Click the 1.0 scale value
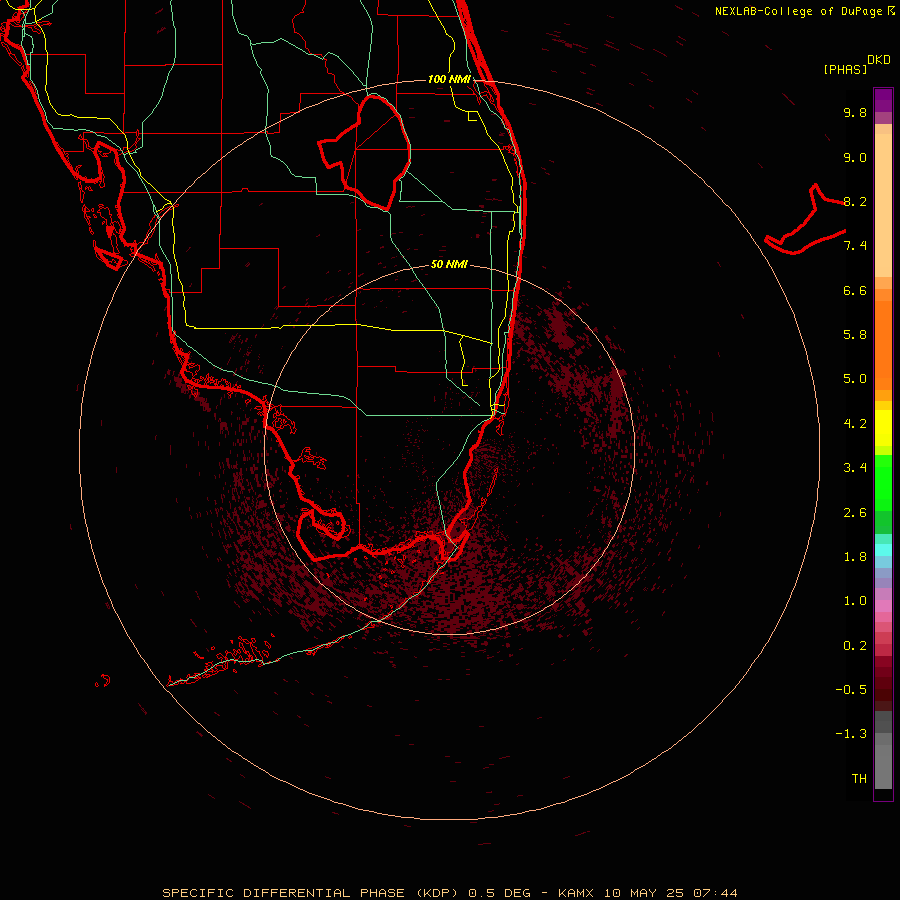This screenshot has height=900, width=900. pyautogui.click(x=855, y=601)
